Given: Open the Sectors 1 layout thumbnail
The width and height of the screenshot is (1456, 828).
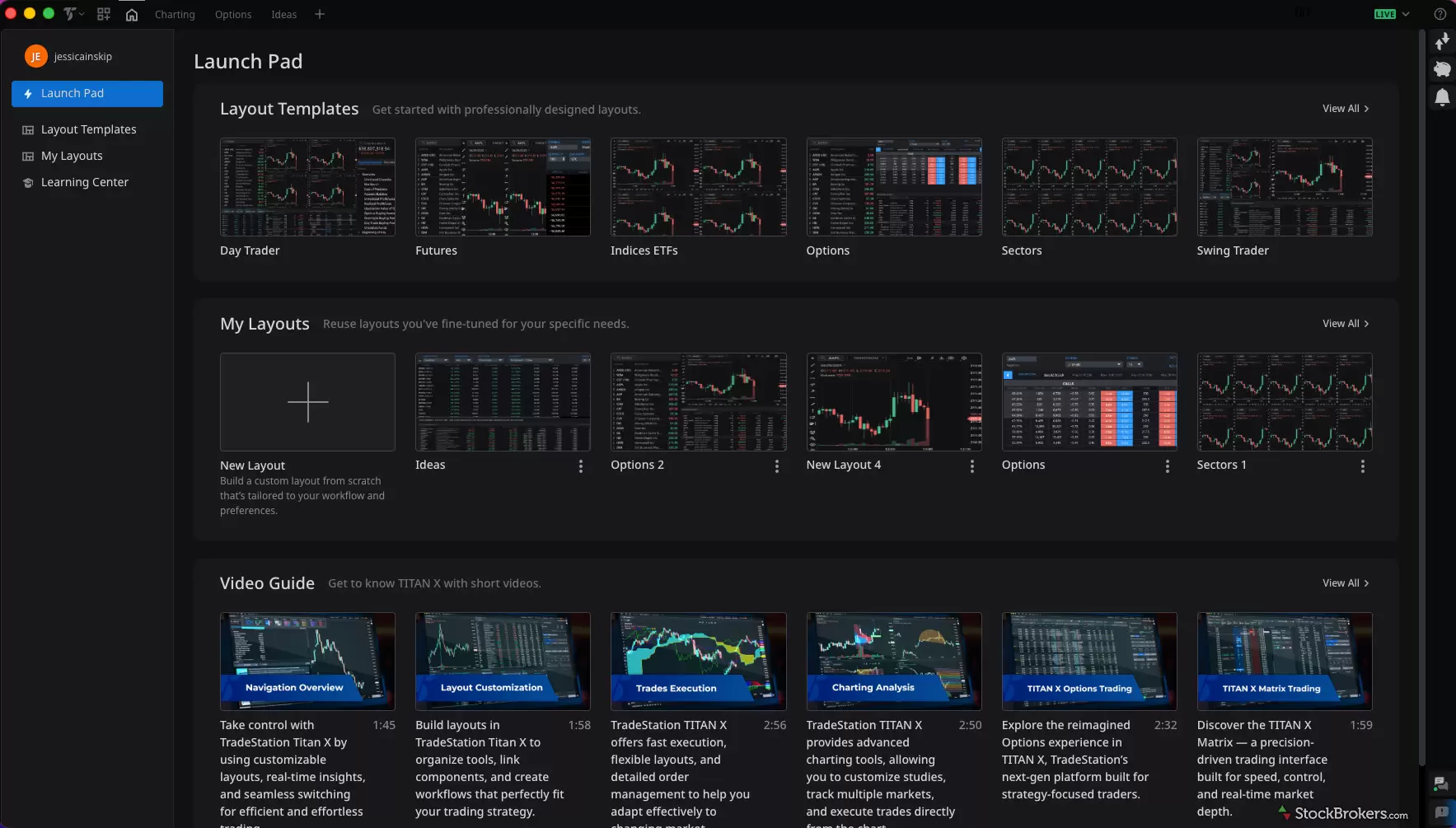Looking at the screenshot, I should [x=1285, y=402].
